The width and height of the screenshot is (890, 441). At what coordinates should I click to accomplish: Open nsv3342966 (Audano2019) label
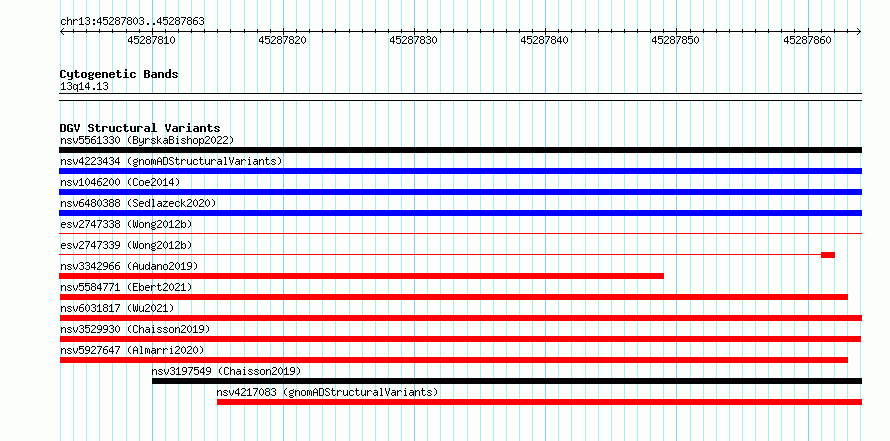(x=129, y=266)
